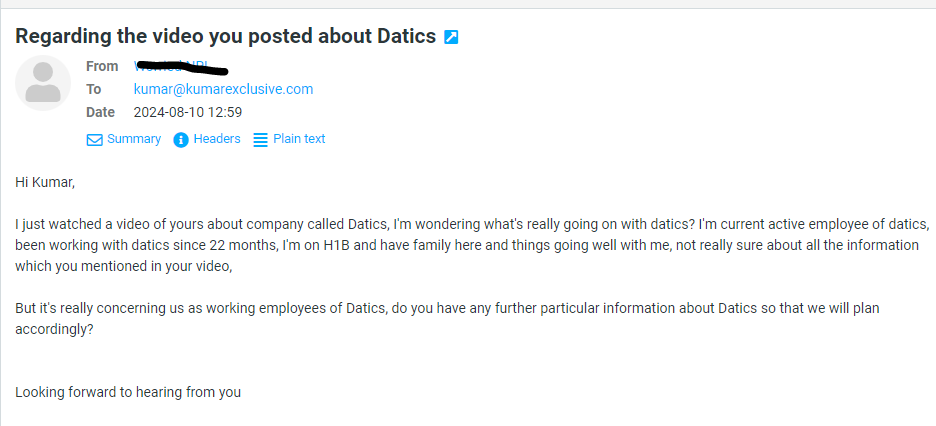Click the info icon beside Headers
936x426 pixels.
181,140
